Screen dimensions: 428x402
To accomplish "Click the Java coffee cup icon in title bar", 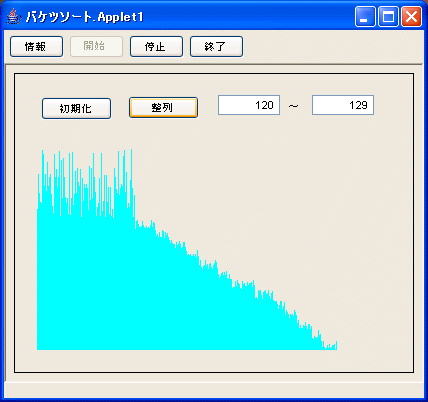I will [14, 16].
